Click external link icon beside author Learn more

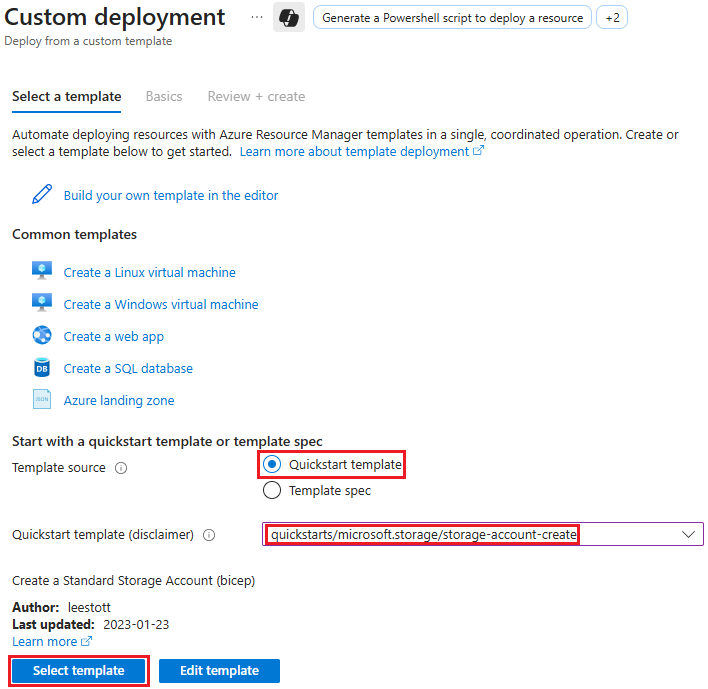[x=86, y=641]
